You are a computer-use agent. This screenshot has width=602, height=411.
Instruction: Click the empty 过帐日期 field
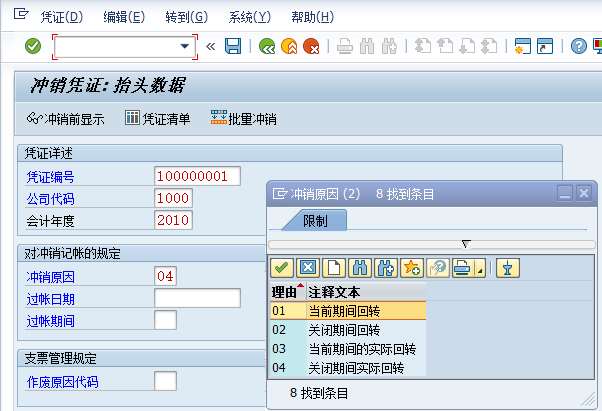[197, 298]
